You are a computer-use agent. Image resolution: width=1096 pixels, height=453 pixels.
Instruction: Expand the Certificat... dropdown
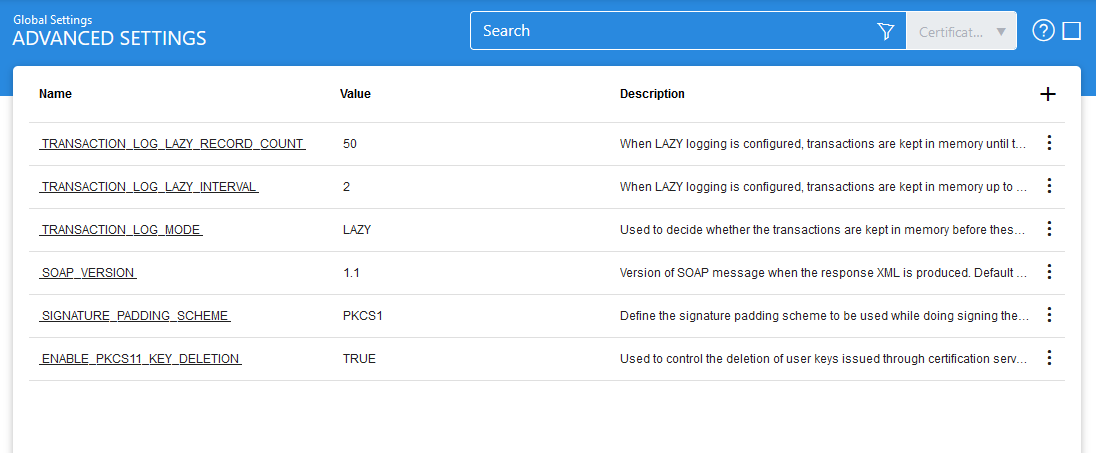(961, 31)
